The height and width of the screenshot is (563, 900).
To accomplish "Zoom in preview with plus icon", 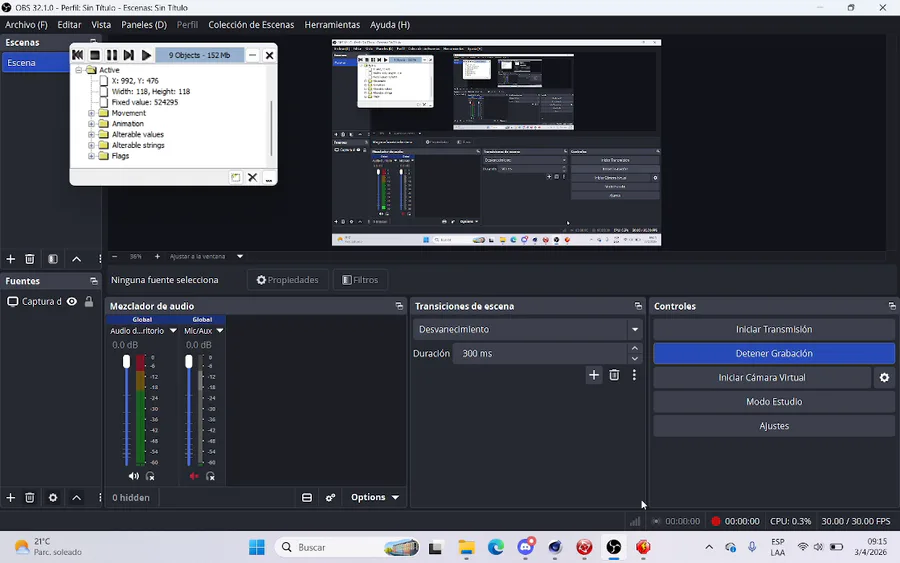I will tap(157, 257).
